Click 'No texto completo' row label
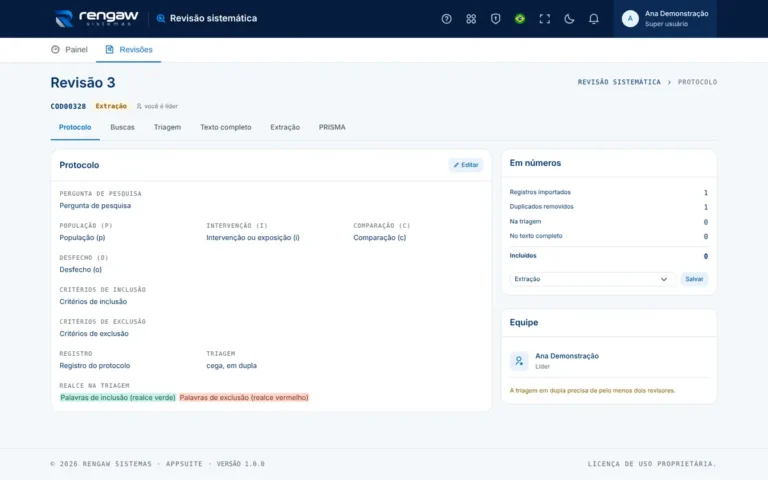The height and width of the screenshot is (480, 768). (536, 236)
